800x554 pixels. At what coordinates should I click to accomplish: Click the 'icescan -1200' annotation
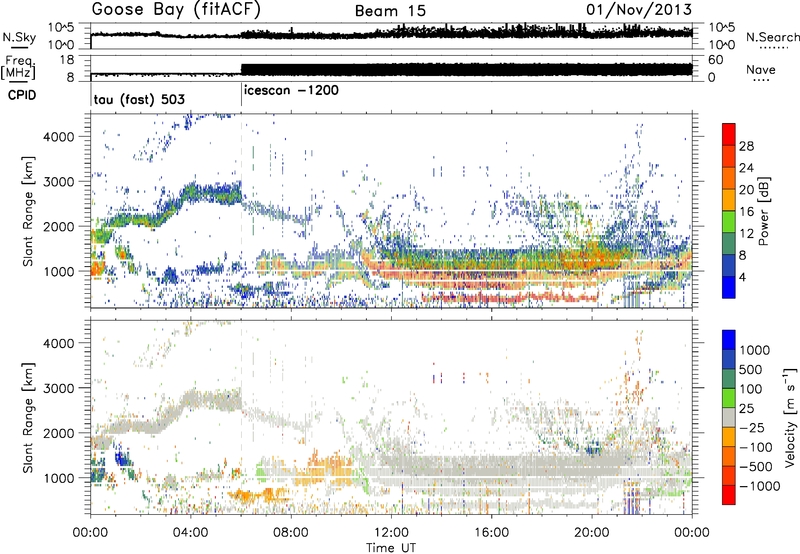click(291, 91)
